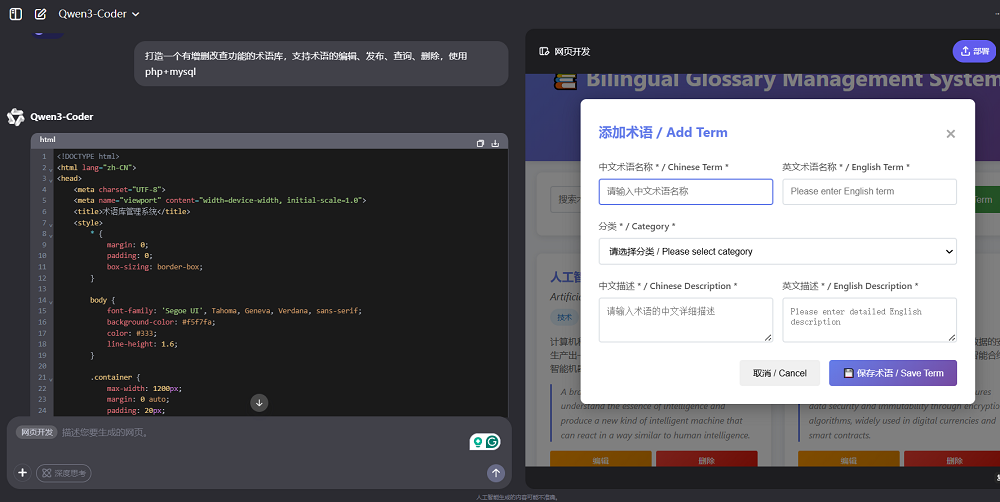Open the Qwen3-Coder model dropdown
This screenshot has height=502, width=1000.
tap(99, 14)
